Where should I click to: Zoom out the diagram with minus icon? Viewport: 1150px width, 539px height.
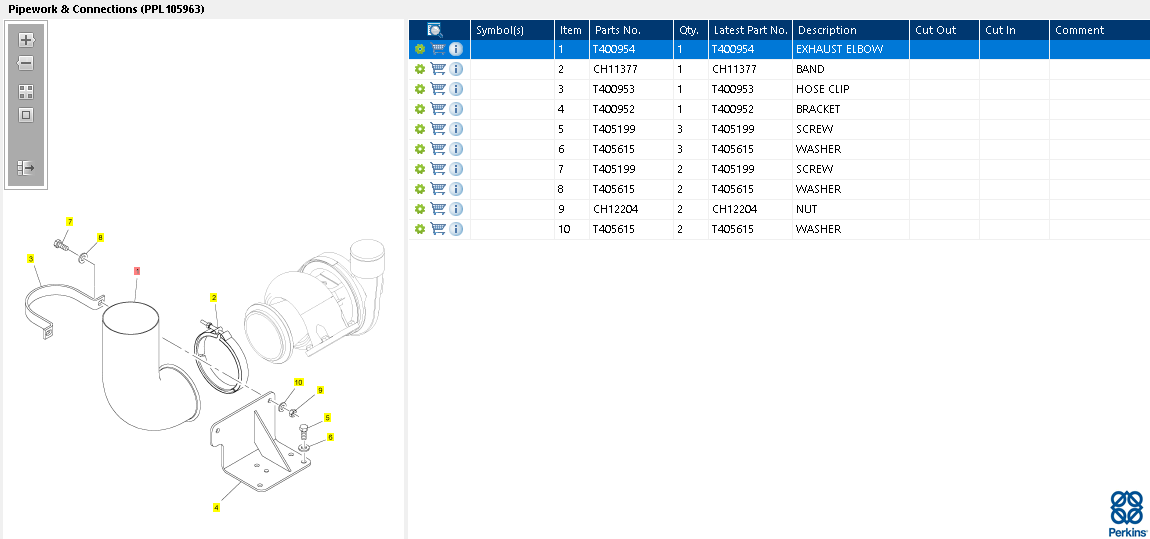pyautogui.click(x=26, y=63)
